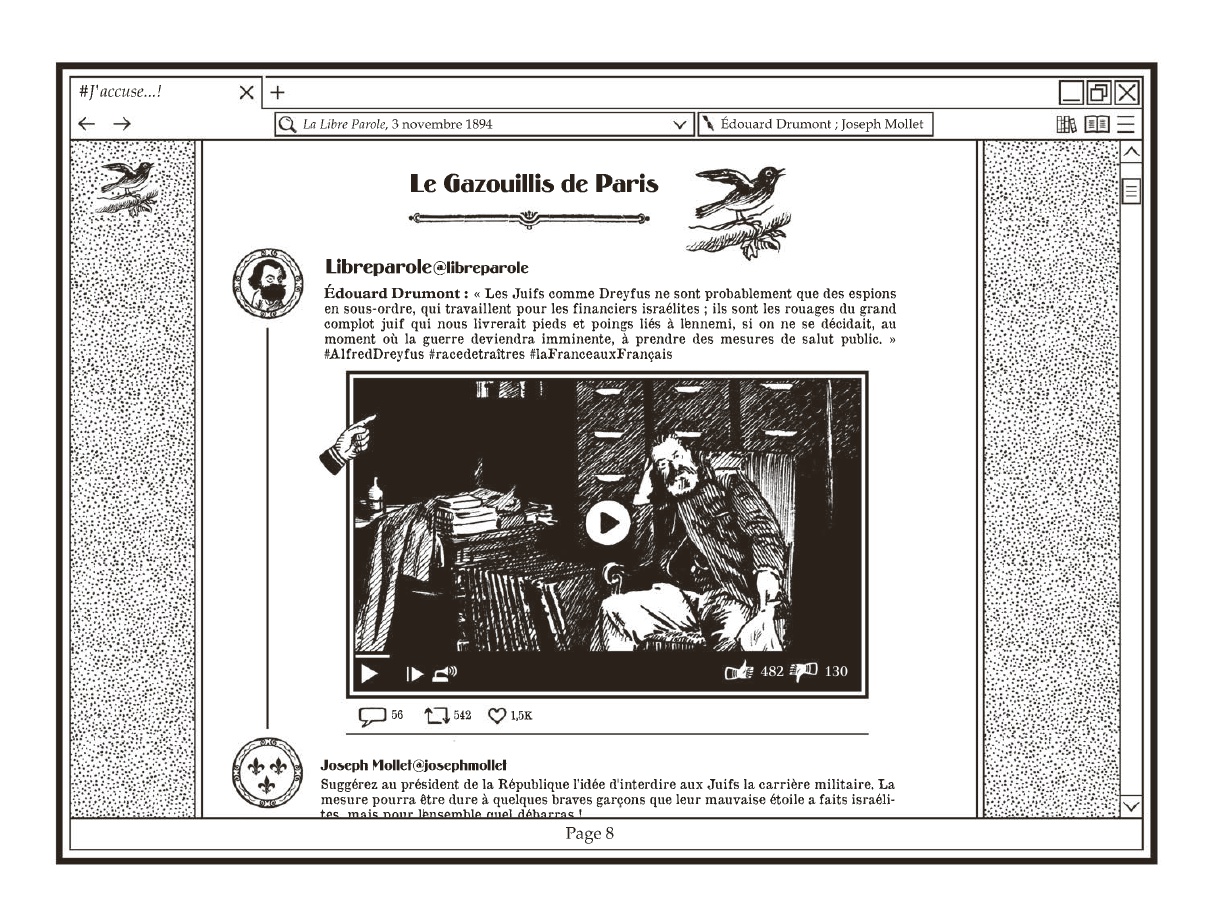Mute the video using volume icon
This screenshot has width=1214, height=924.
445,672
